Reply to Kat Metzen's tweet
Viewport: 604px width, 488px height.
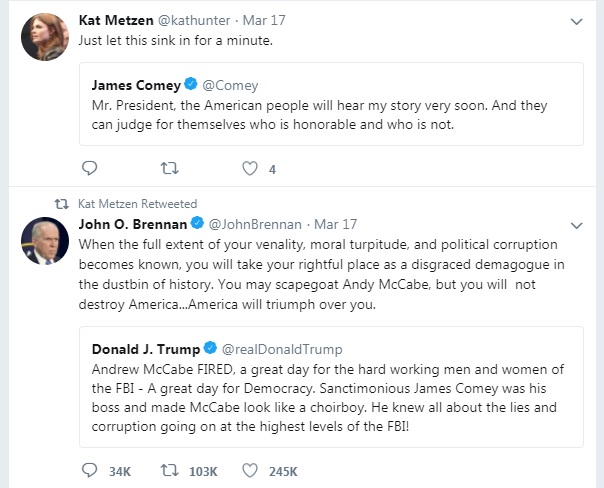click(90, 168)
